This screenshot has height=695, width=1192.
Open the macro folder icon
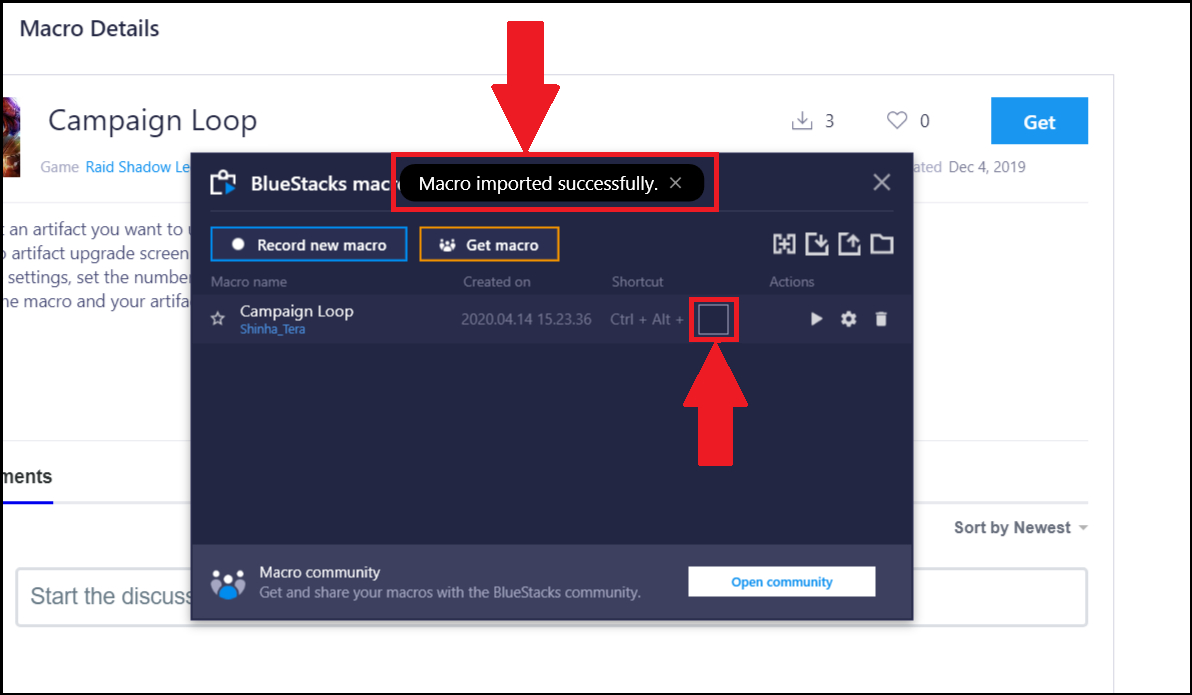point(882,244)
